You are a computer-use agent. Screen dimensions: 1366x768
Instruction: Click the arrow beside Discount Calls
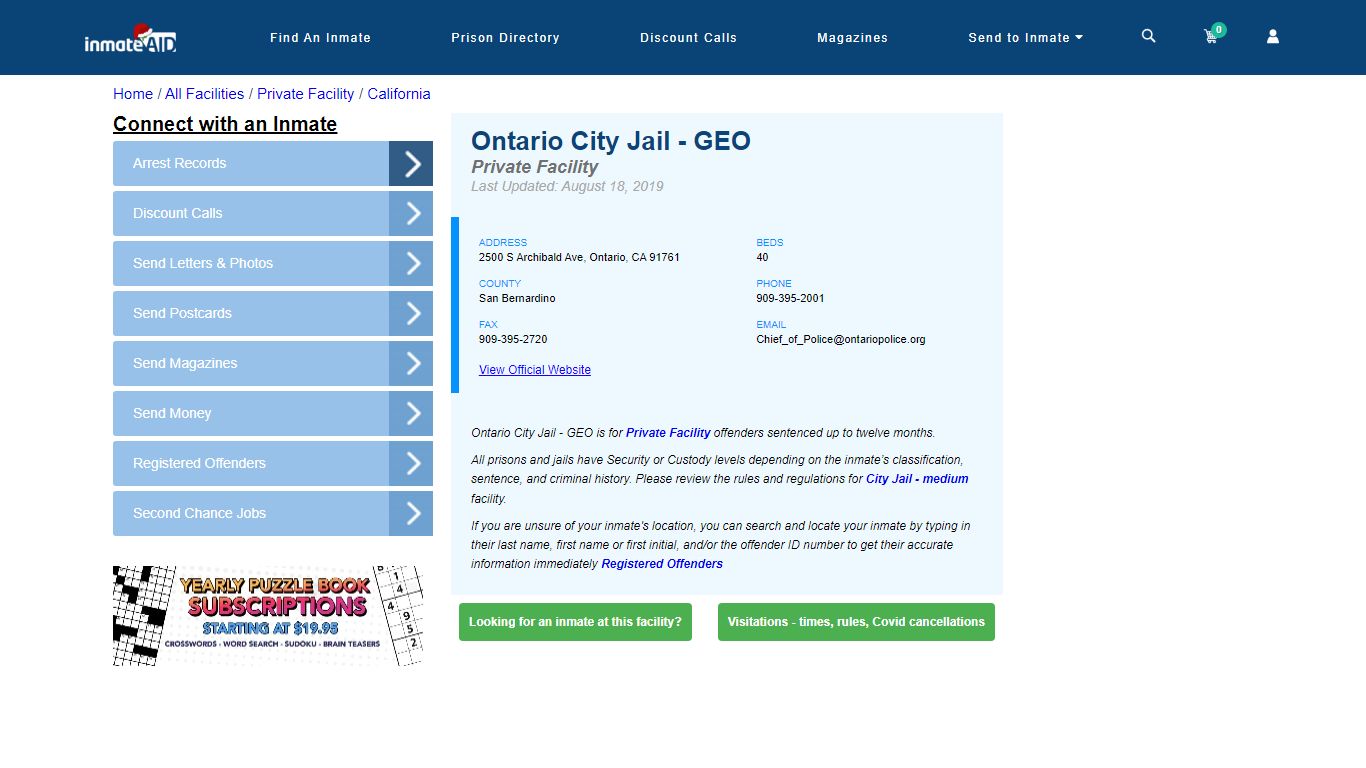[411, 213]
